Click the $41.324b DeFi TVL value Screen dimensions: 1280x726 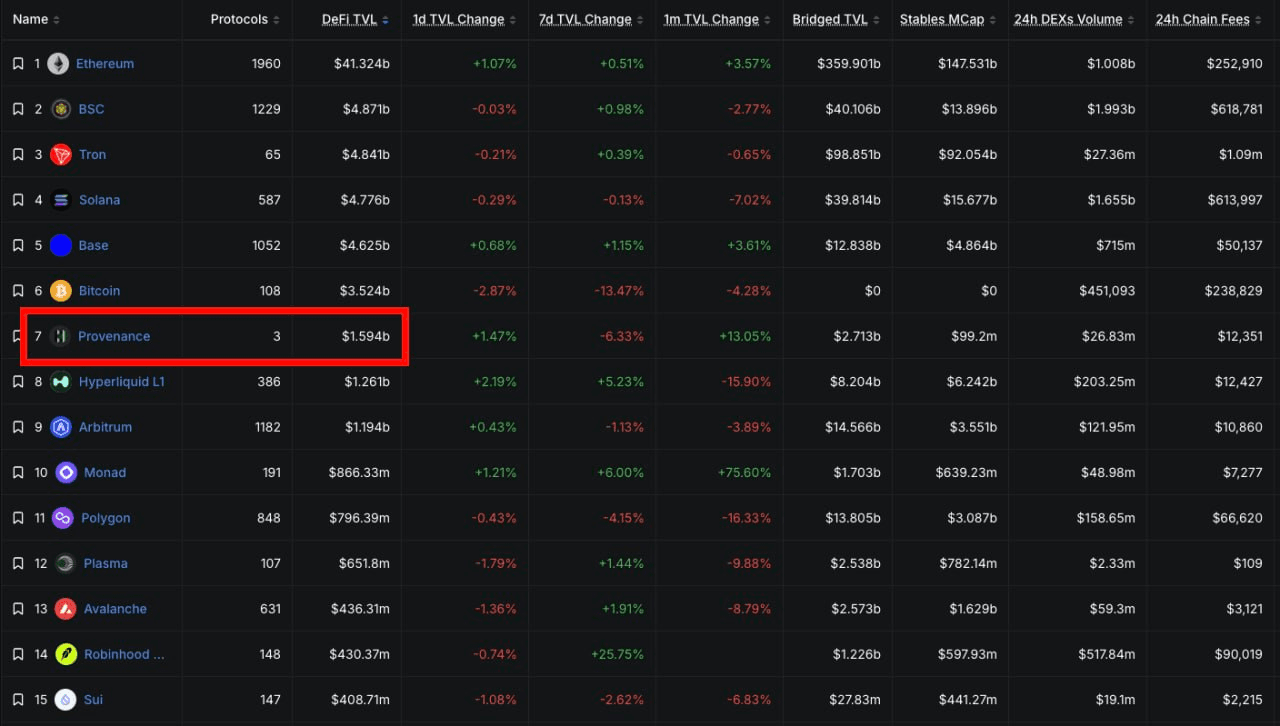point(362,64)
